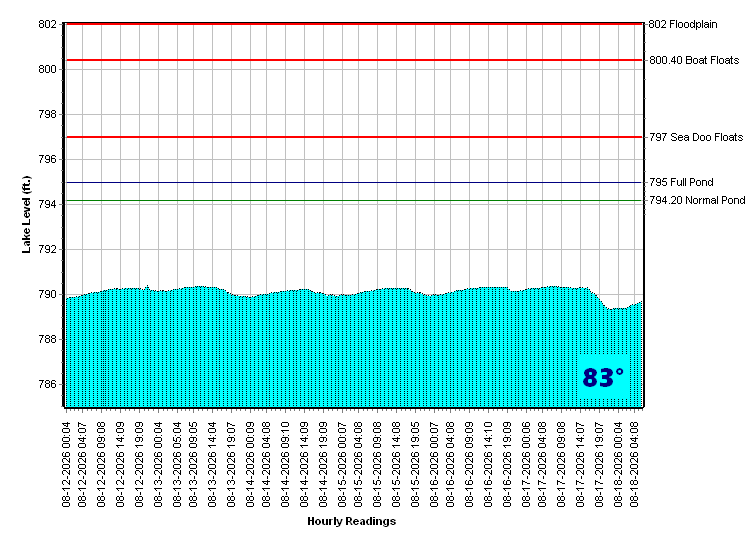
Task: Click the Lake Level (ft.) axis title
Action: 26,215
